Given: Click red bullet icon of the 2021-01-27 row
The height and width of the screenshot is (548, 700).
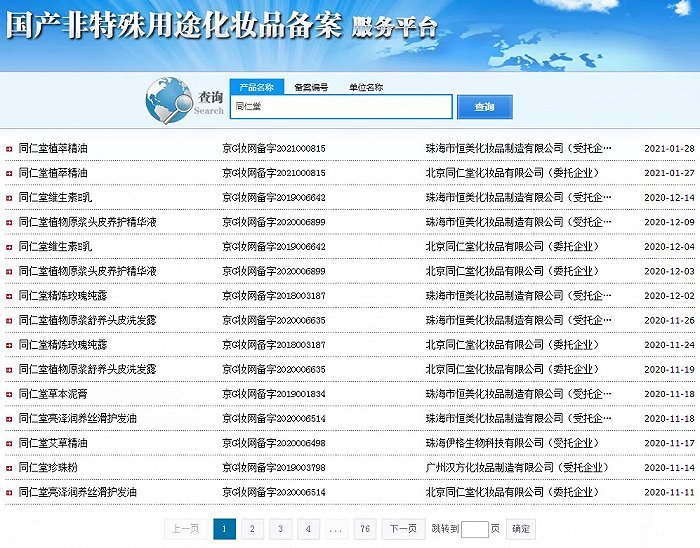Looking at the screenshot, I should pos(9,173).
